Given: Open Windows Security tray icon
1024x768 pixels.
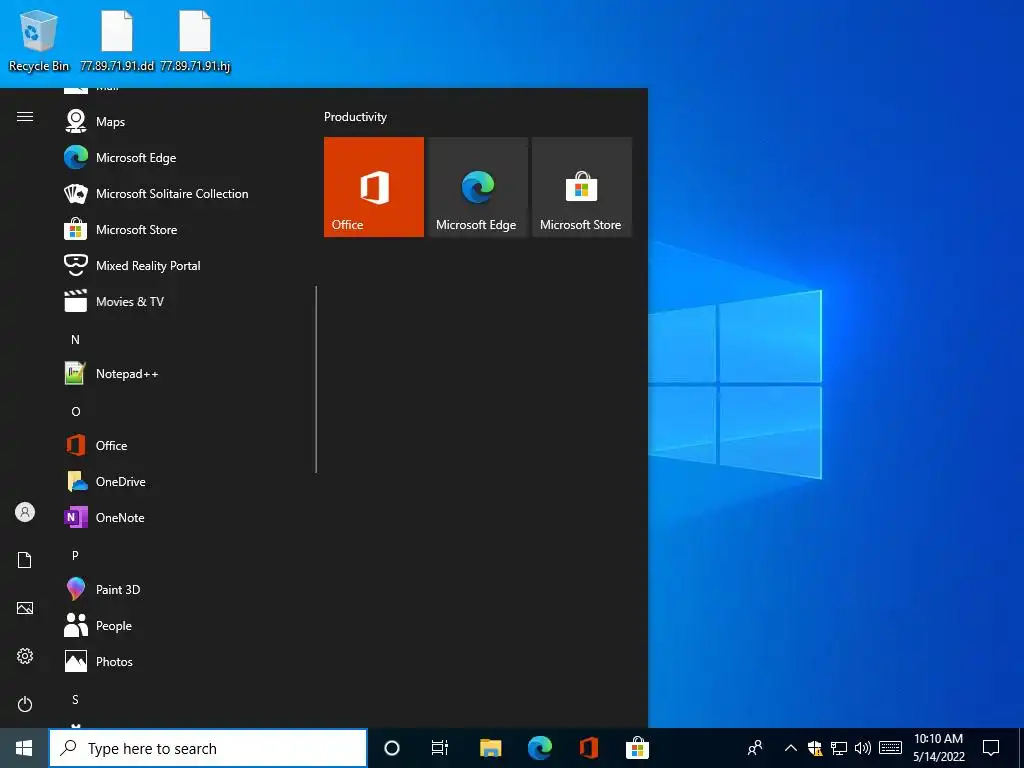Looking at the screenshot, I should coord(814,748).
